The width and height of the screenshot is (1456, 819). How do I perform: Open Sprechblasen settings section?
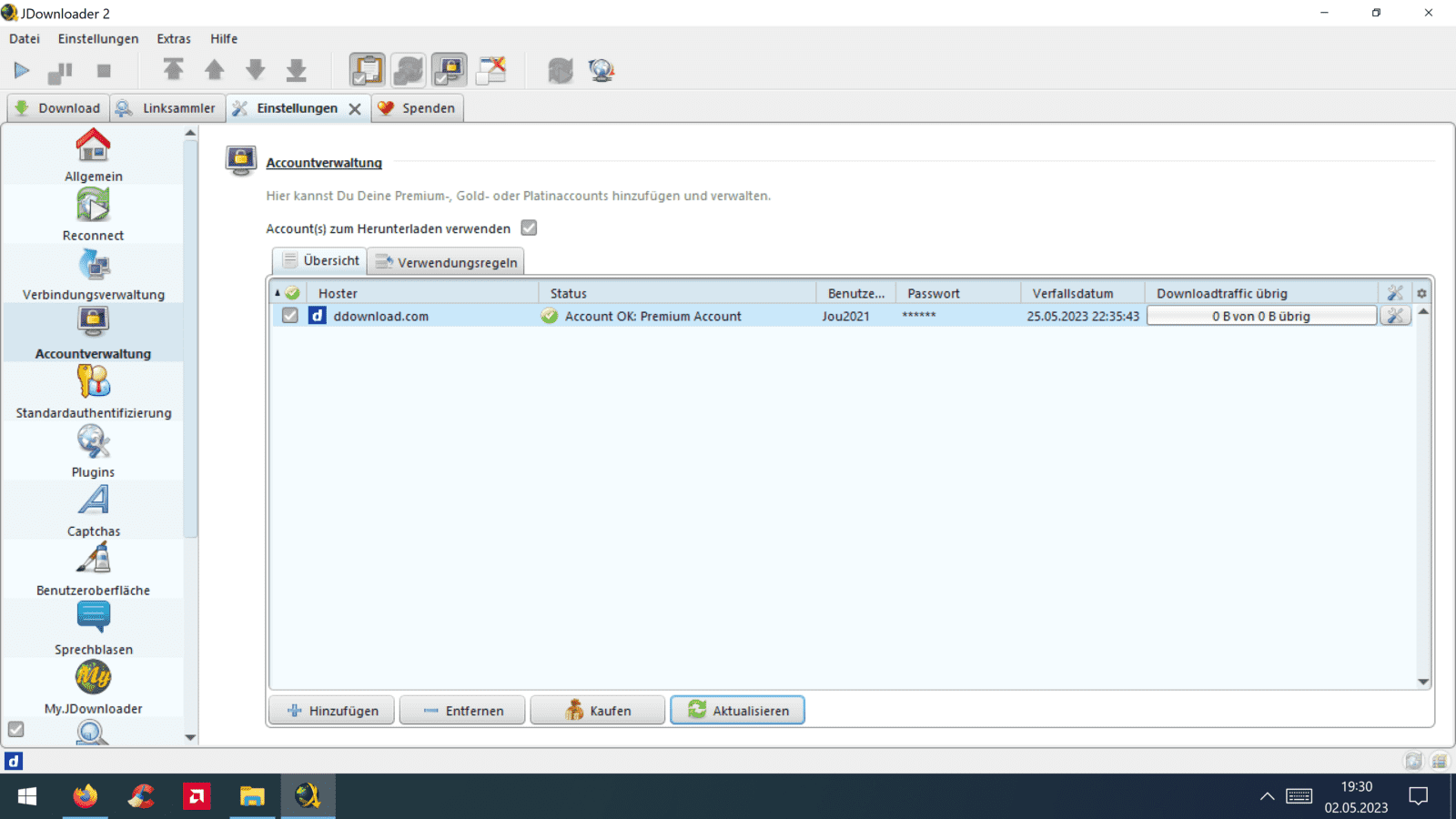pos(93,629)
